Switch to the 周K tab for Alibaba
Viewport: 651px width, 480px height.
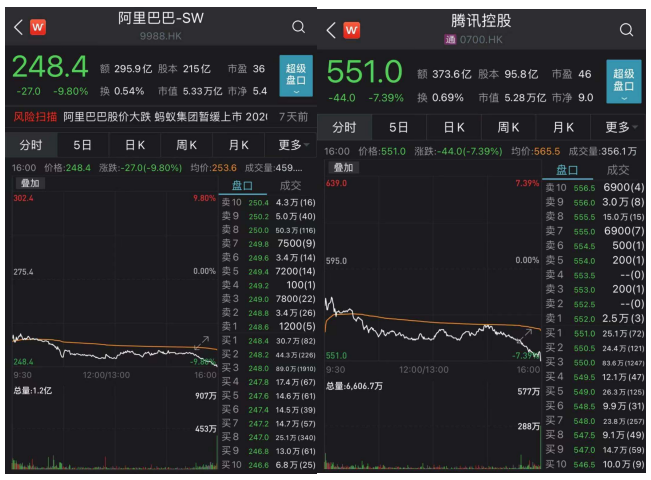pos(186,145)
